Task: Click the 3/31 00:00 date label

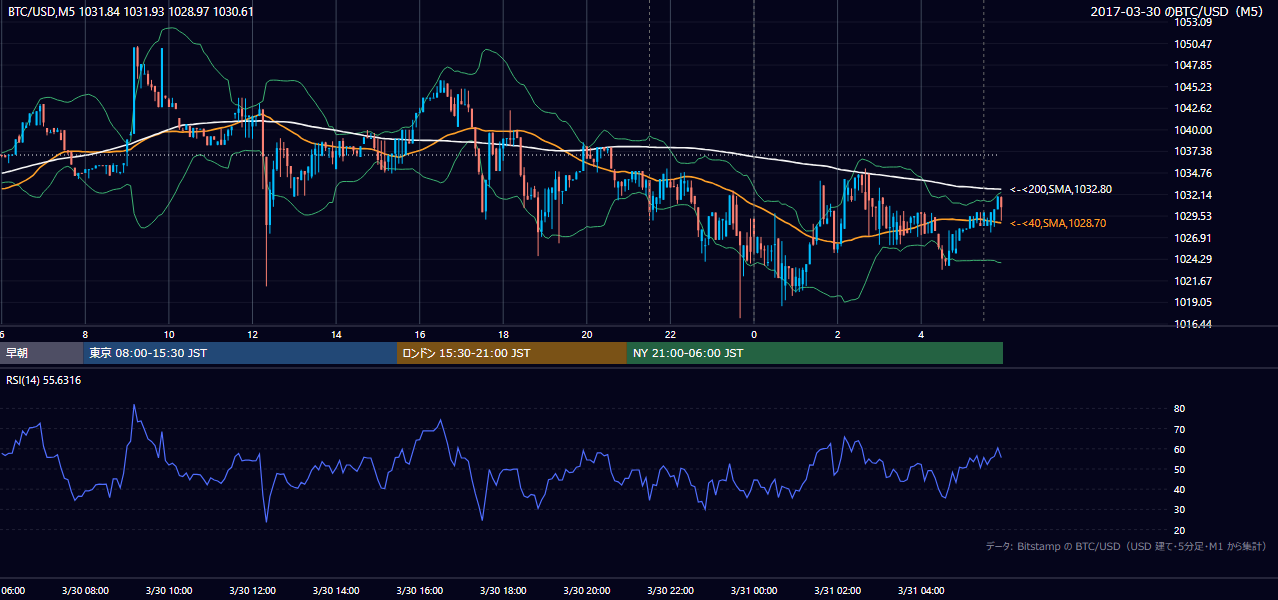Action: [x=754, y=591]
